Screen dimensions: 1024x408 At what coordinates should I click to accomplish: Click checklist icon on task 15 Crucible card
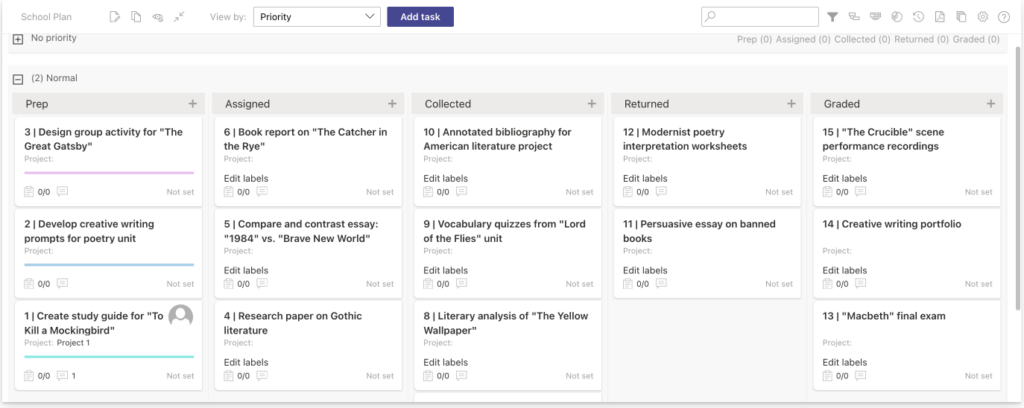[x=827, y=191]
